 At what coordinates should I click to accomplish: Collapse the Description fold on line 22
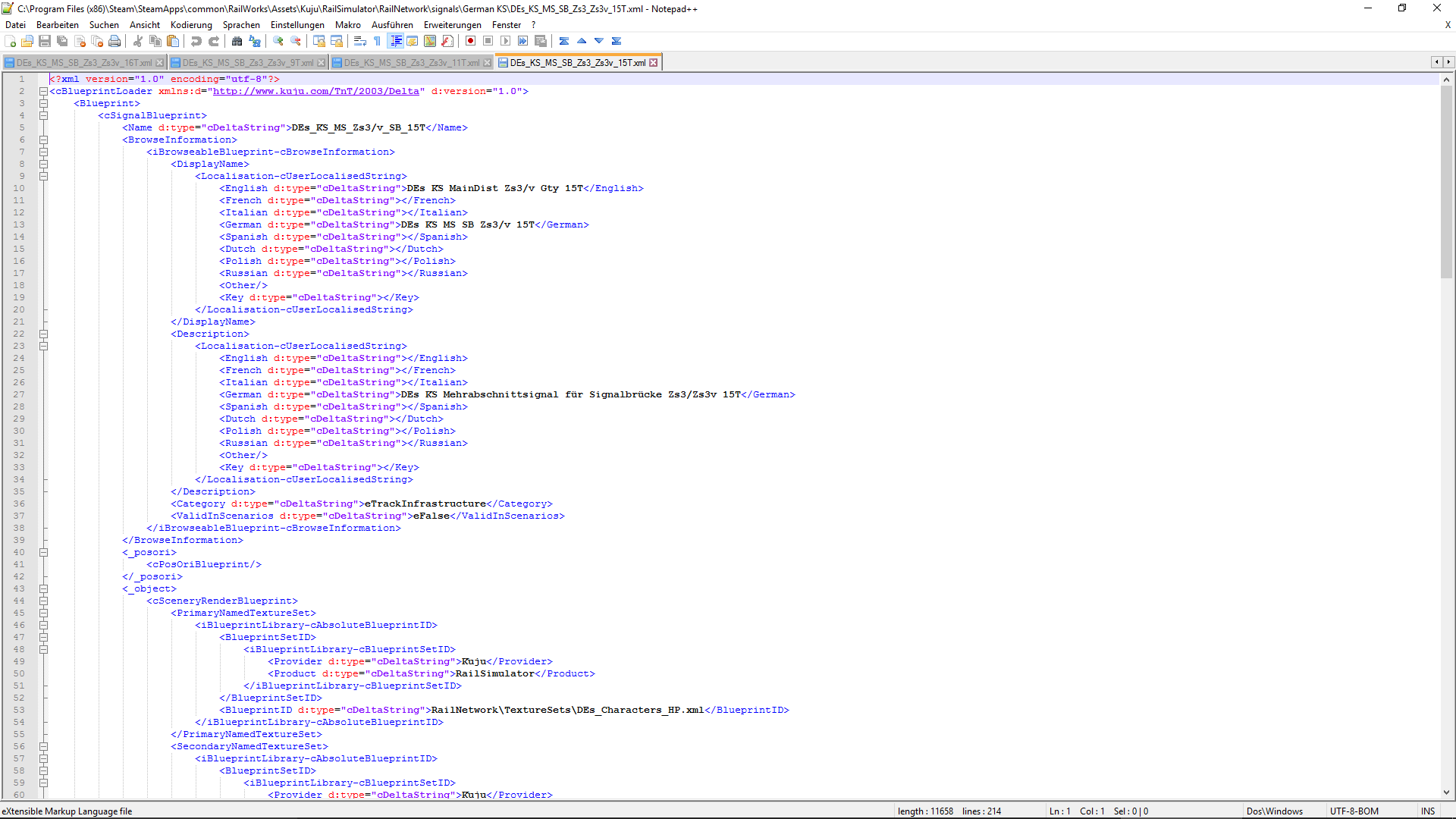43,334
